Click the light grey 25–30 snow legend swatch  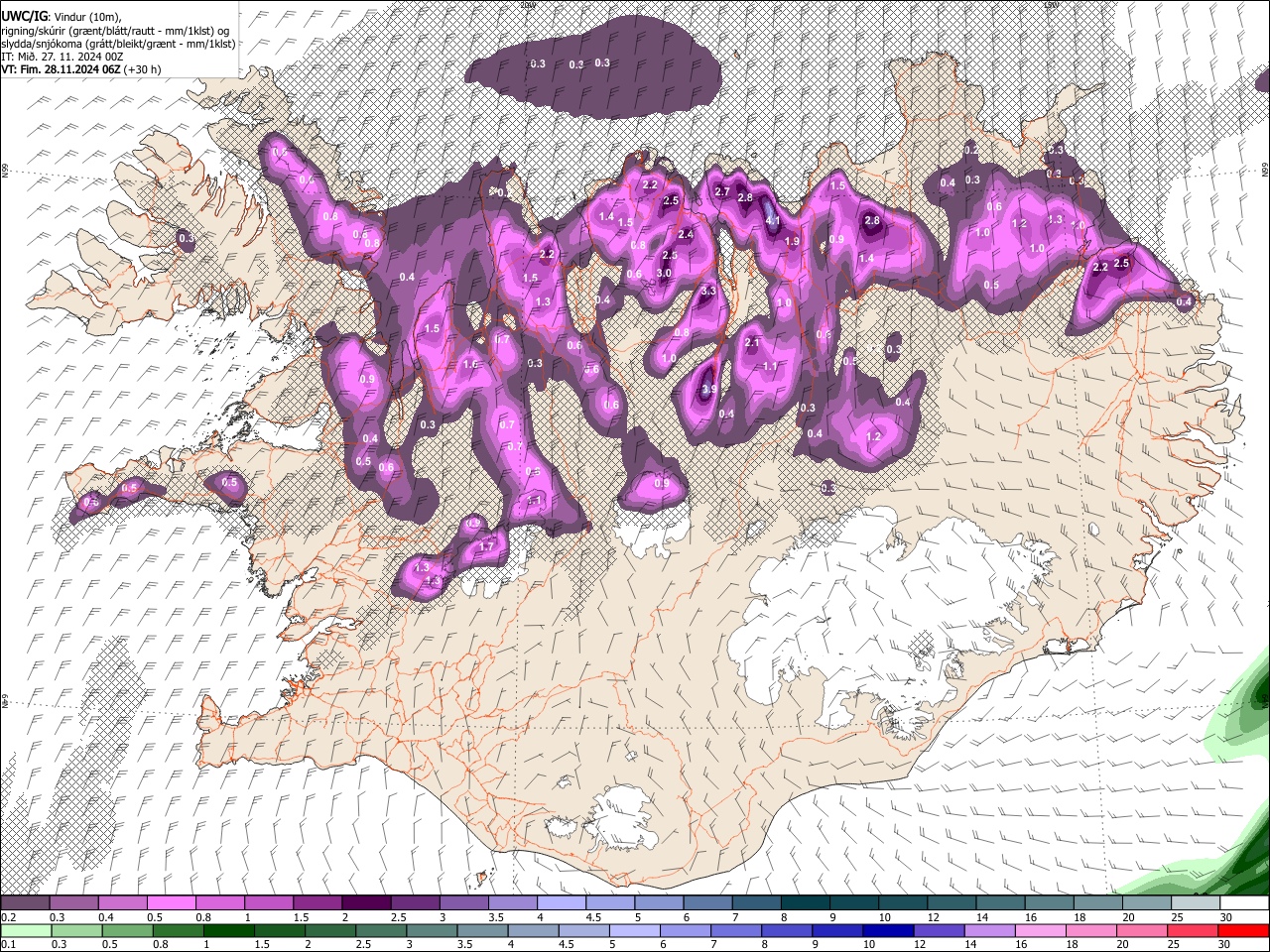click(1195, 903)
